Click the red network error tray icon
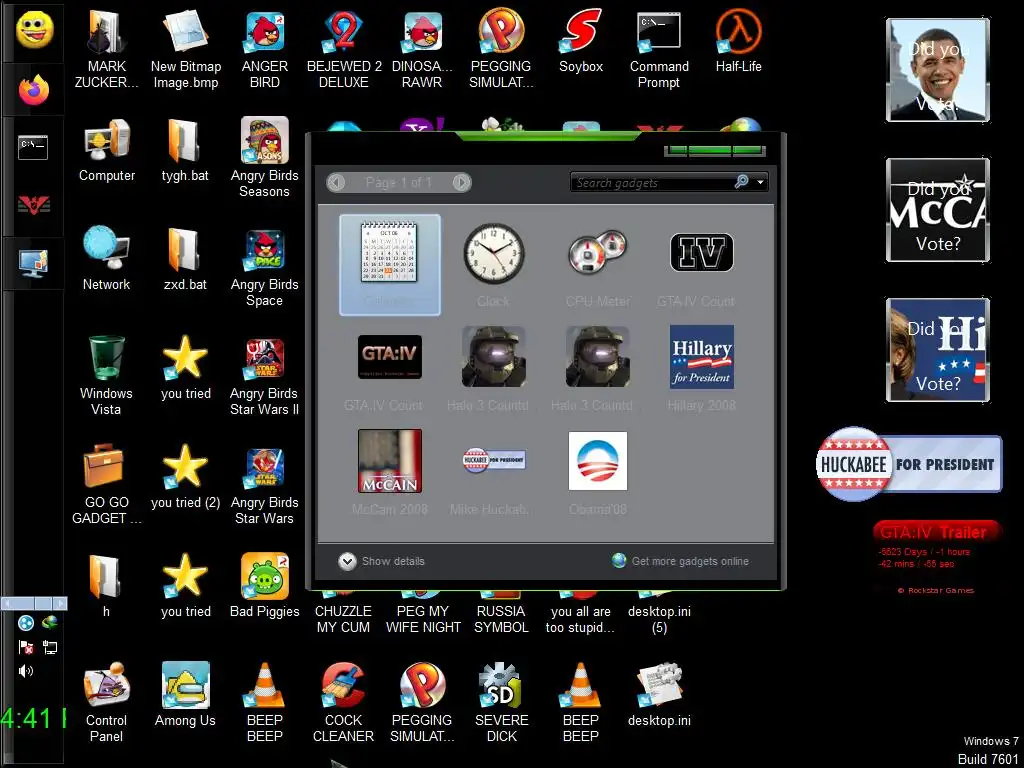This screenshot has height=768, width=1024. 26,647
